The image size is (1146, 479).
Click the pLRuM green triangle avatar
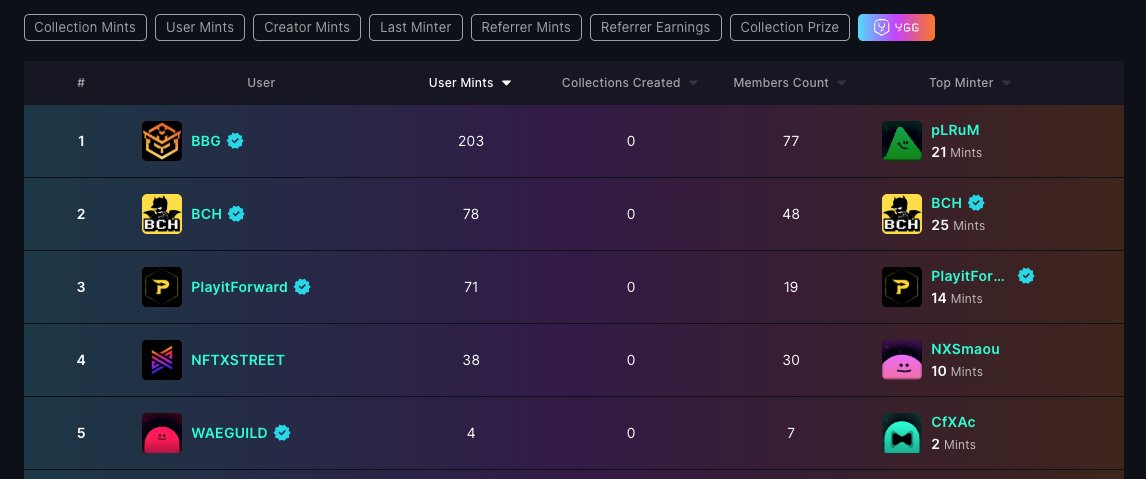click(902, 141)
